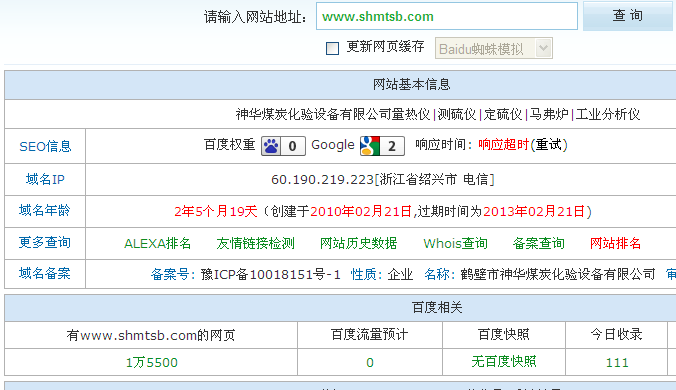Open the 备案查询 link

(538, 243)
